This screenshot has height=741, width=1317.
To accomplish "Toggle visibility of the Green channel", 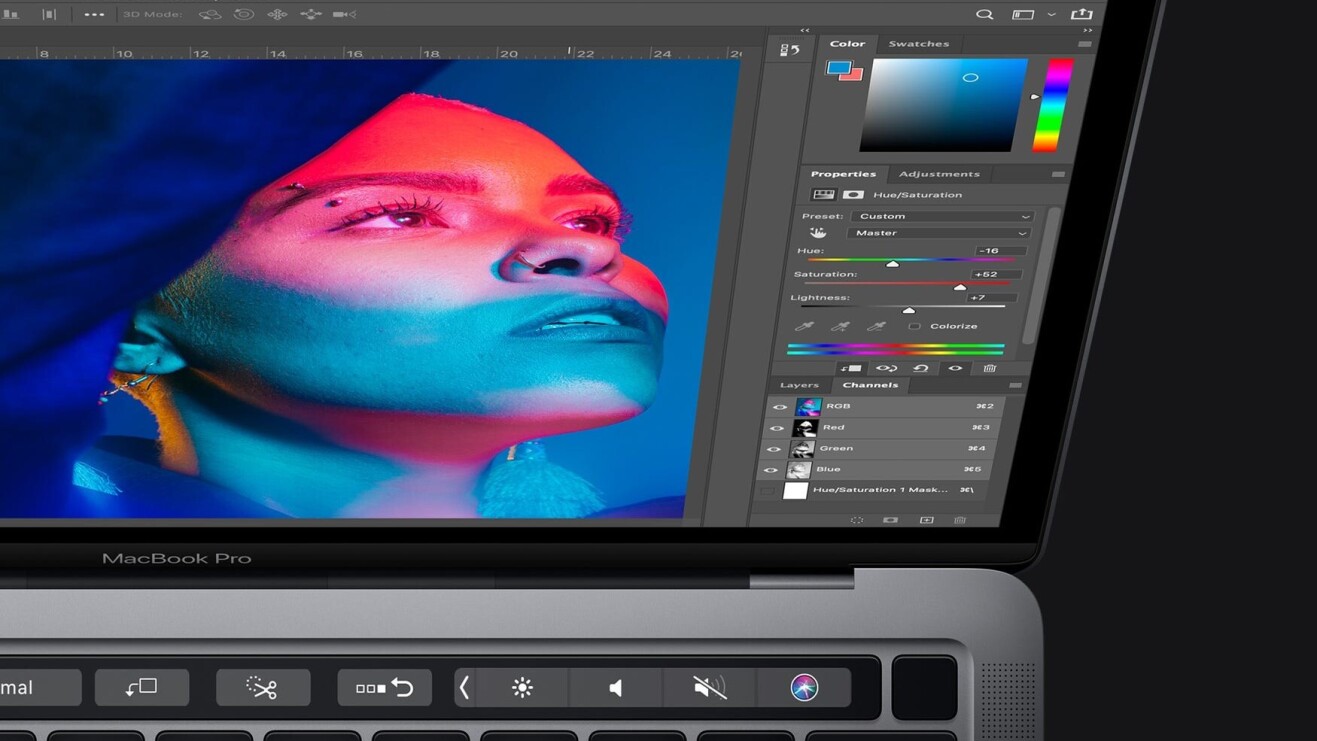I will 777,448.
